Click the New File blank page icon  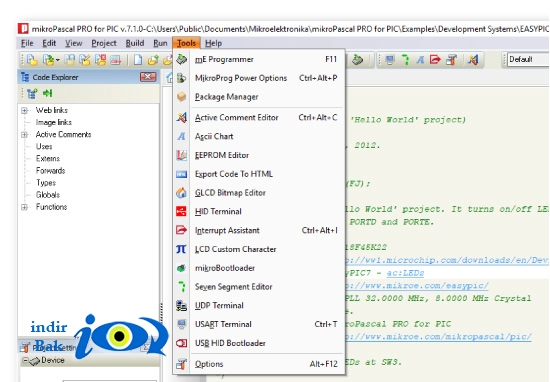coord(138,60)
